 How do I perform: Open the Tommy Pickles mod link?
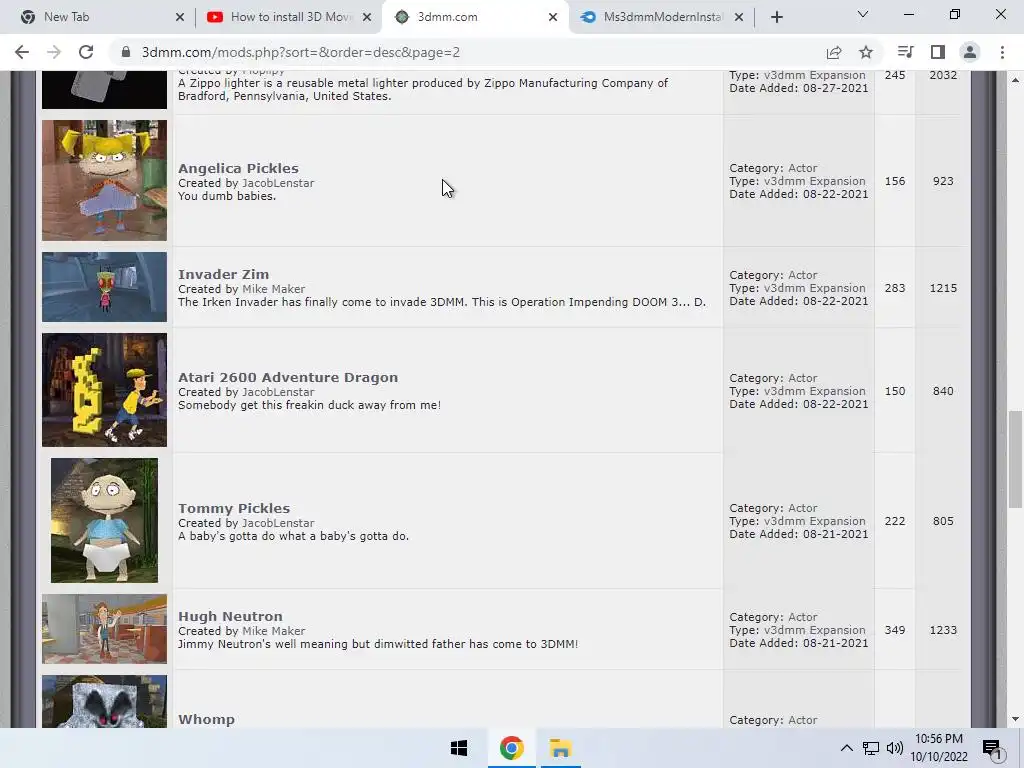coord(234,508)
